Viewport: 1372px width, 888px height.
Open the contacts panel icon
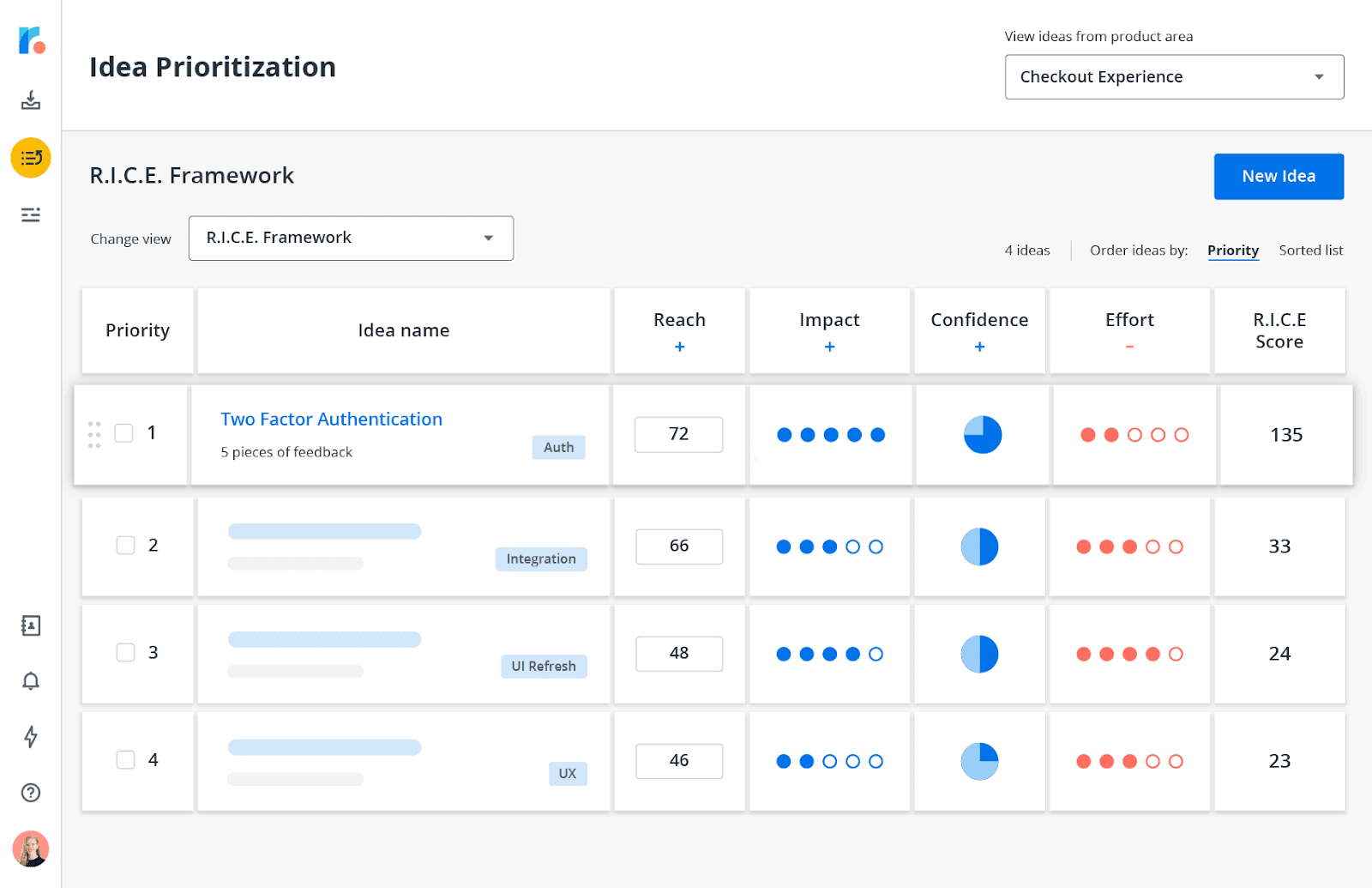click(x=31, y=626)
